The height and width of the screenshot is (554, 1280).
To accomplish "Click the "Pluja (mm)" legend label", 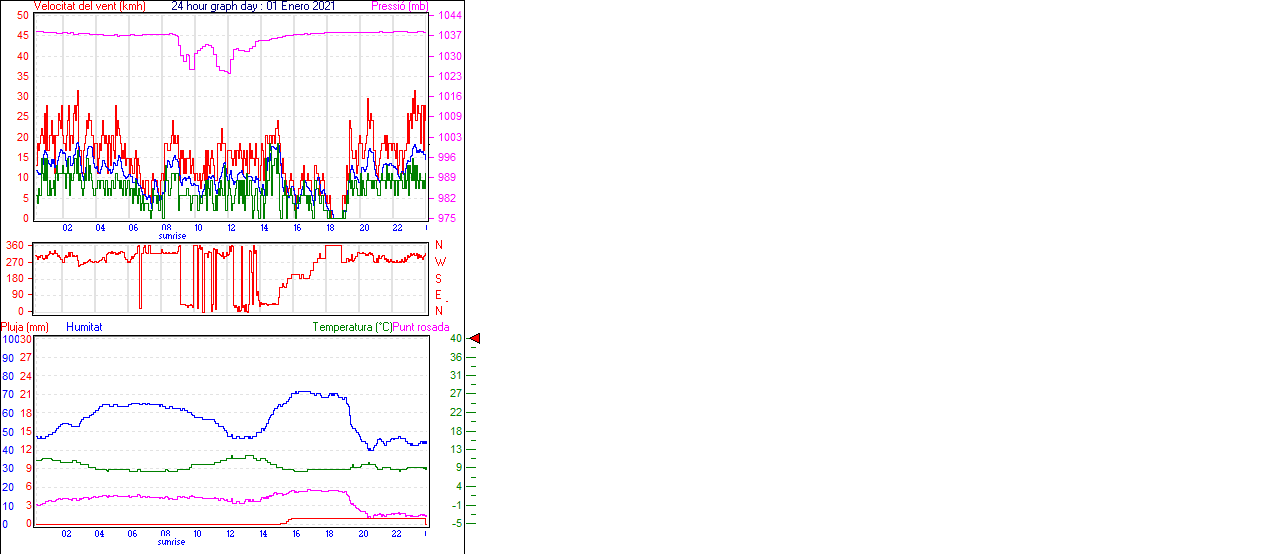I will 24,327.
